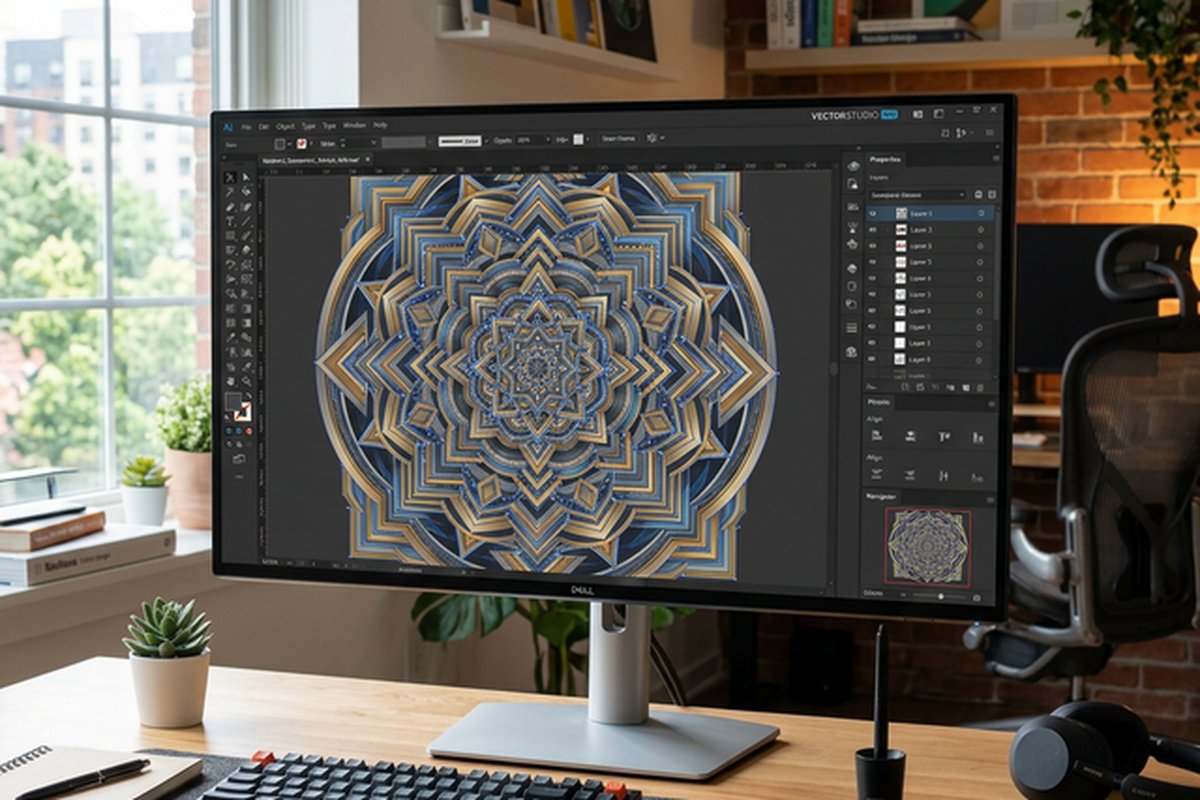This screenshot has width=1200, height=800.
Task: Click the last icon in Align panel top row
Action: pos(977,437)
